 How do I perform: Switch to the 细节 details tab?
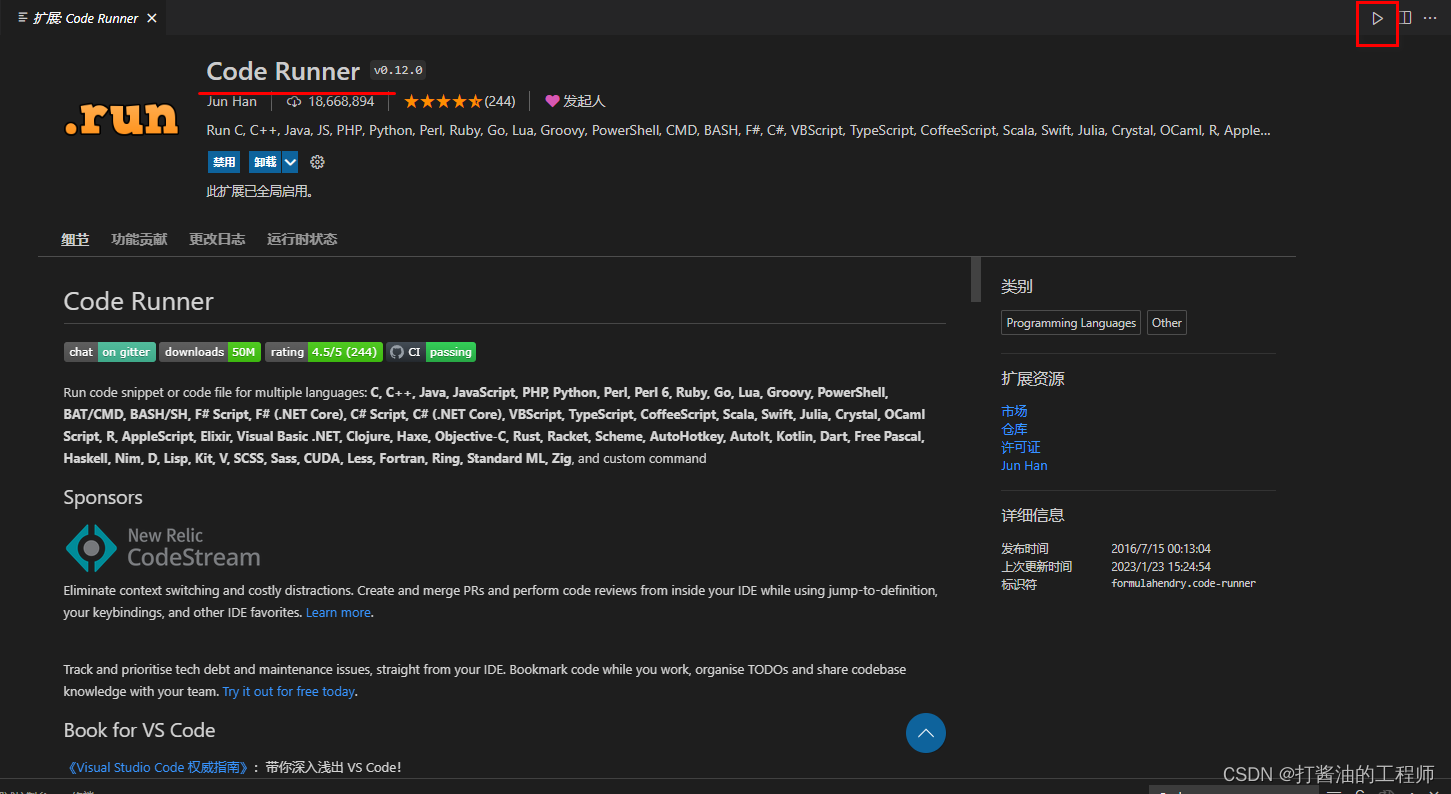click(x=75, y=239)
